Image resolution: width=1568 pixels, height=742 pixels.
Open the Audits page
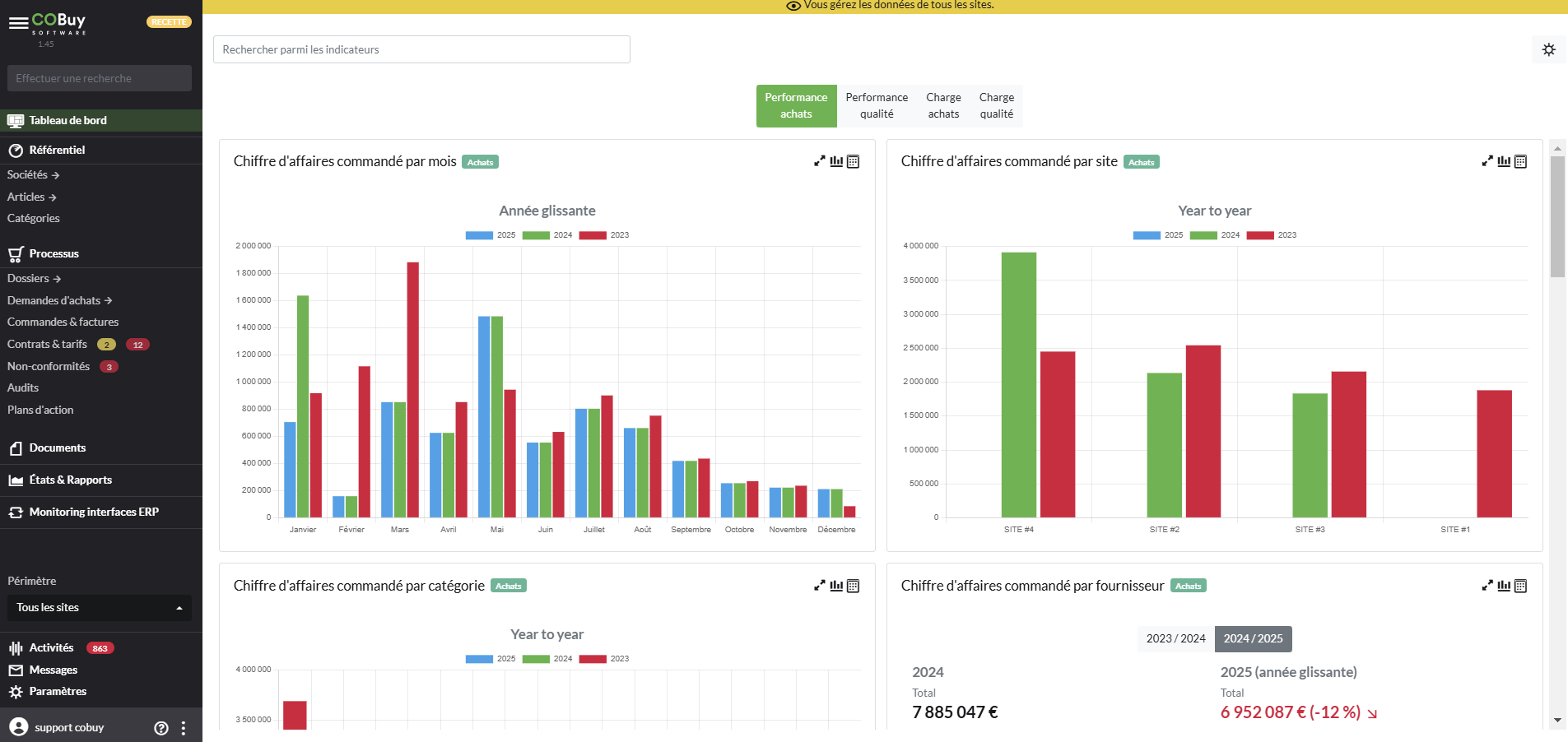pos(23,388)
